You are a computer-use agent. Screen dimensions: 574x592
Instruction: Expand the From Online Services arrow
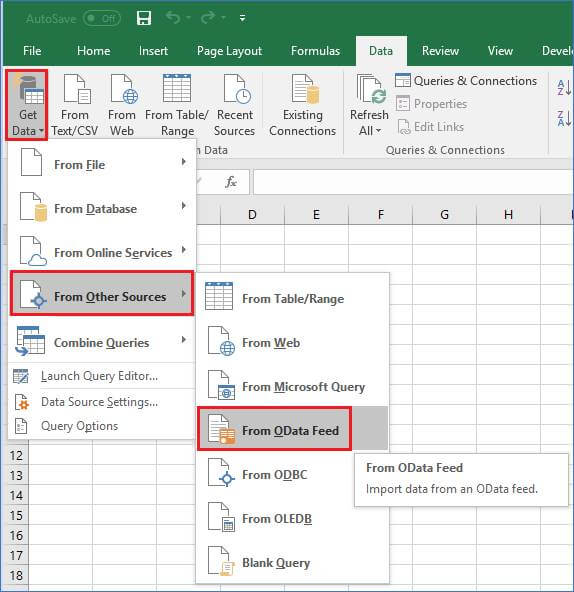pyautogui.click(x=184, y=250)
